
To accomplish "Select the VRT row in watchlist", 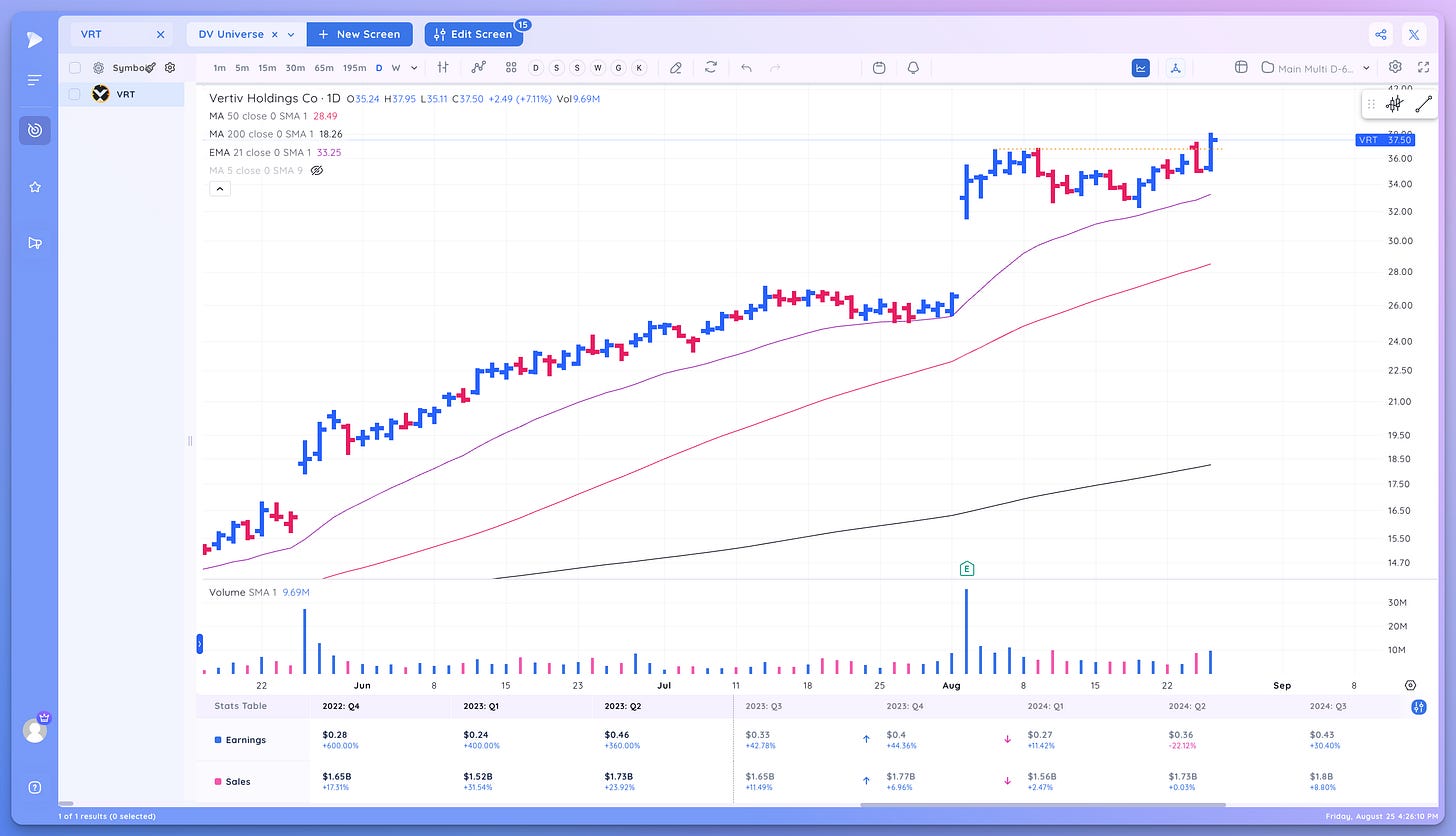I will pos(121,94).
